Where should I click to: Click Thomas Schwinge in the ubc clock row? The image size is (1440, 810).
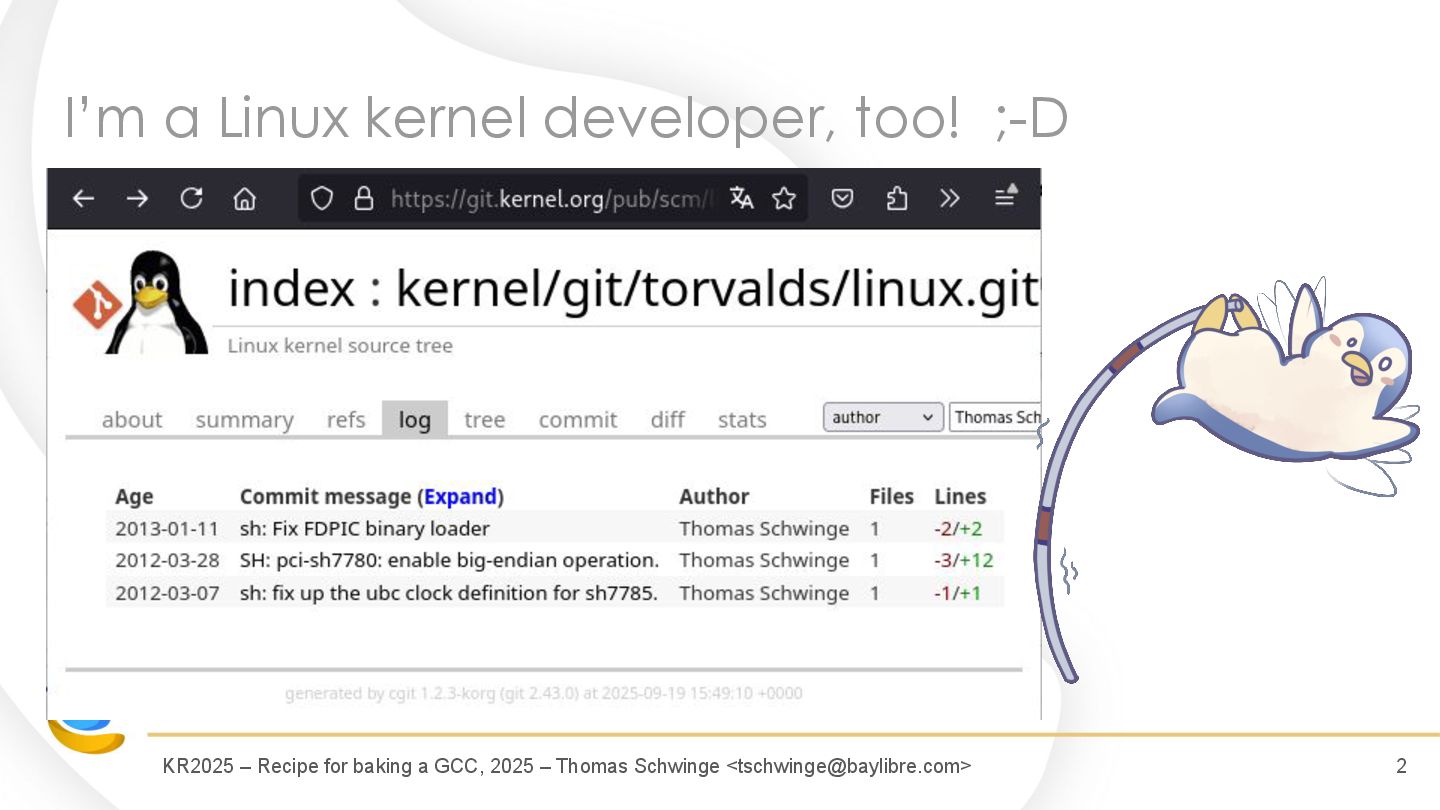[x=764, y=592]
